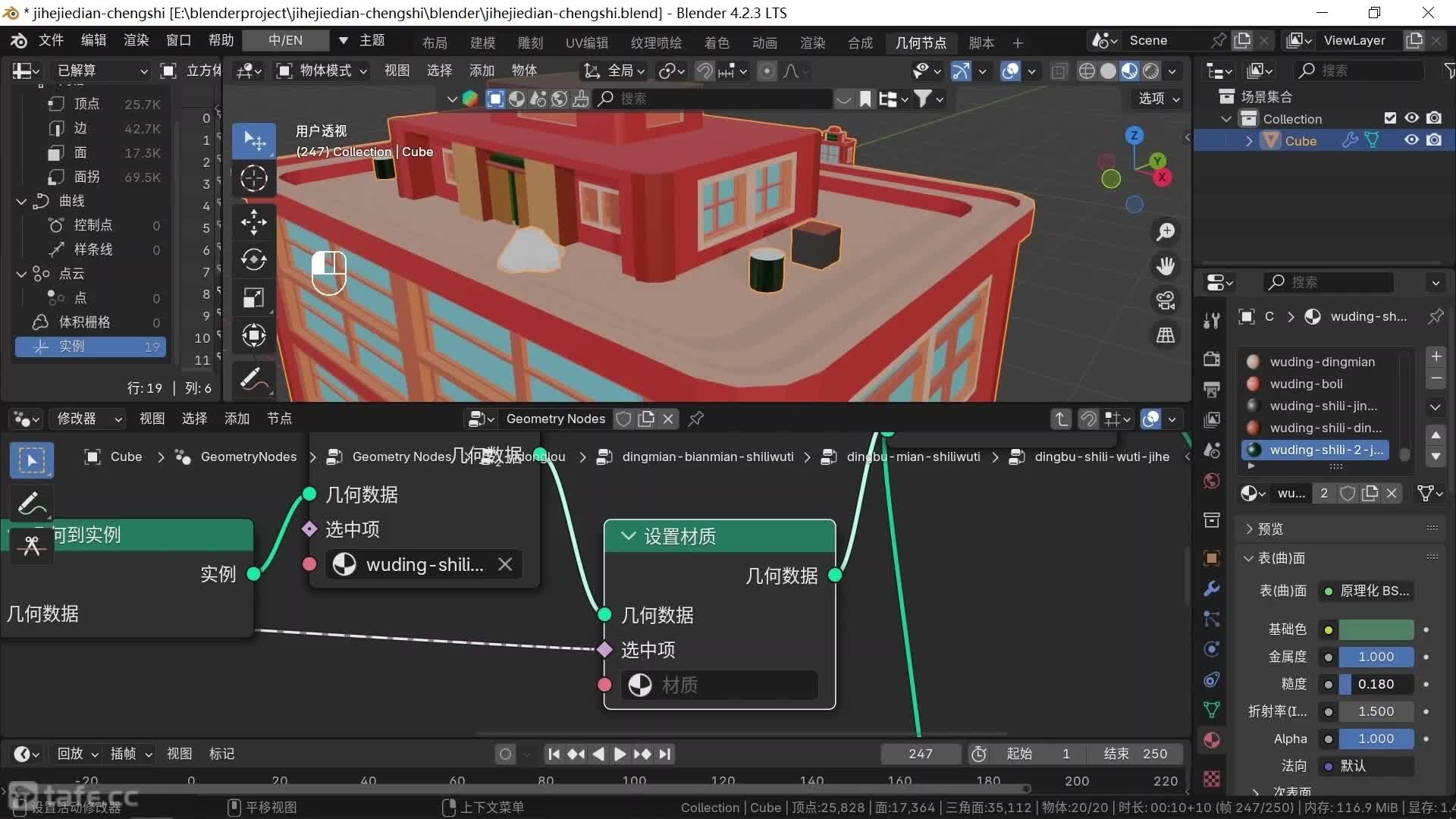Select the Scale tool in viewport toolbar

click(253, 297)
